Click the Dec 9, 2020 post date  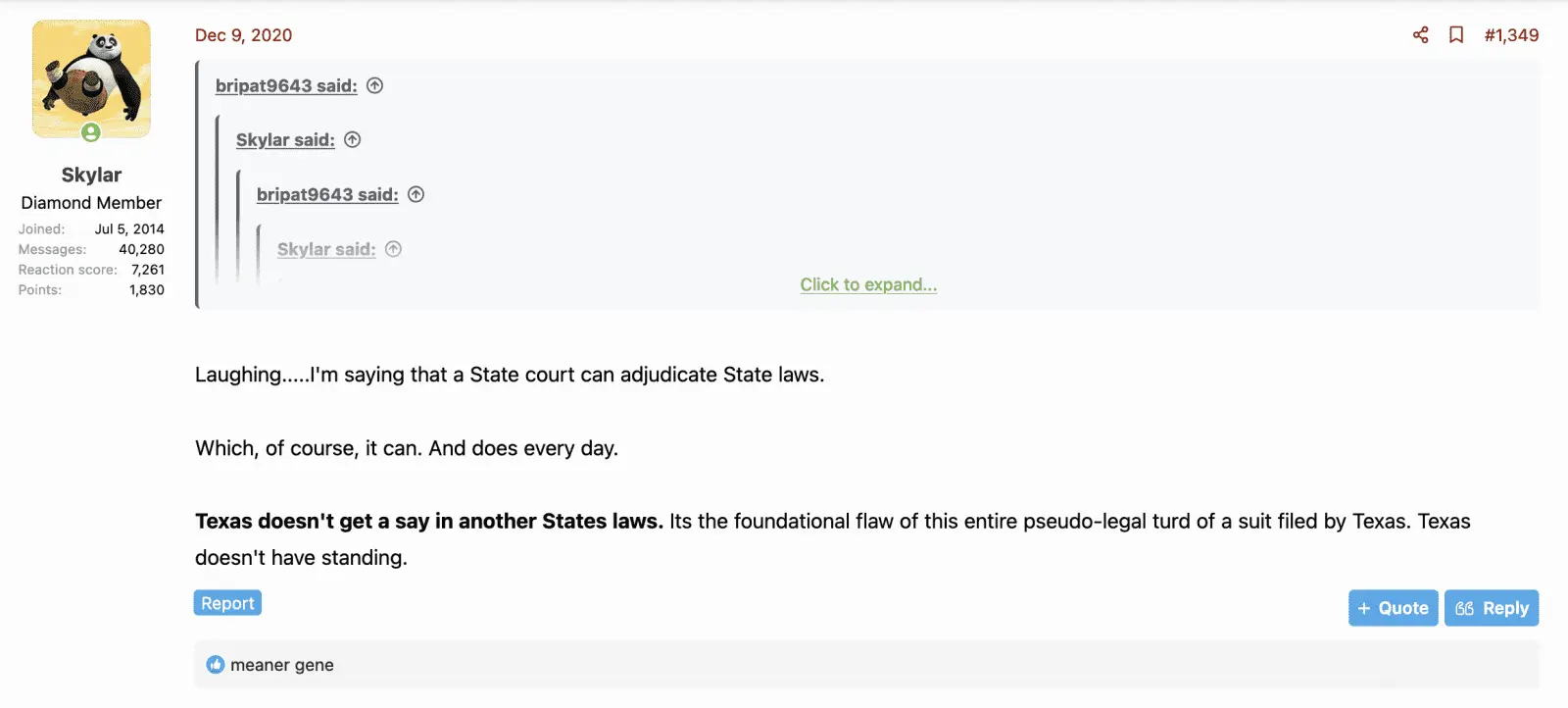(x=243, y=35)
